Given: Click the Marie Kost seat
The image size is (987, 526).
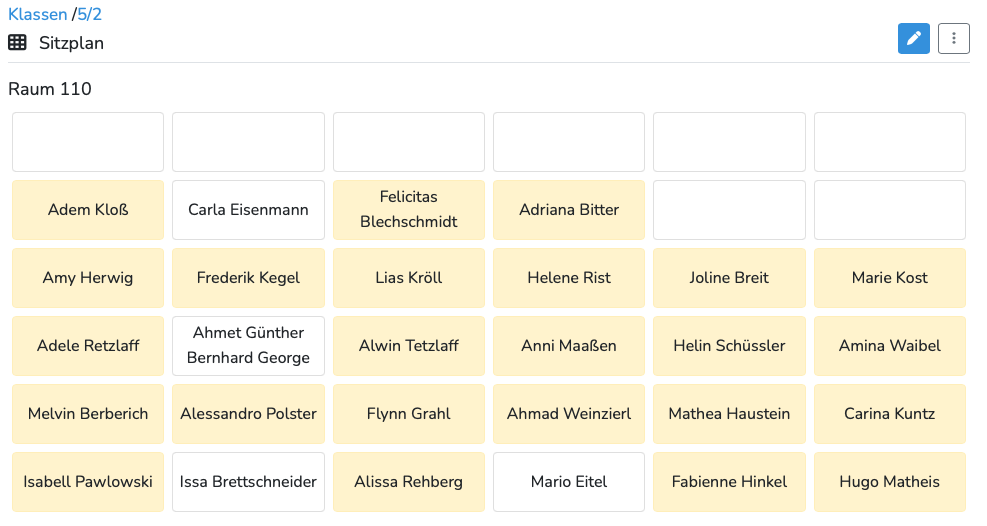Looking at the screenshot, I should 889,277.
